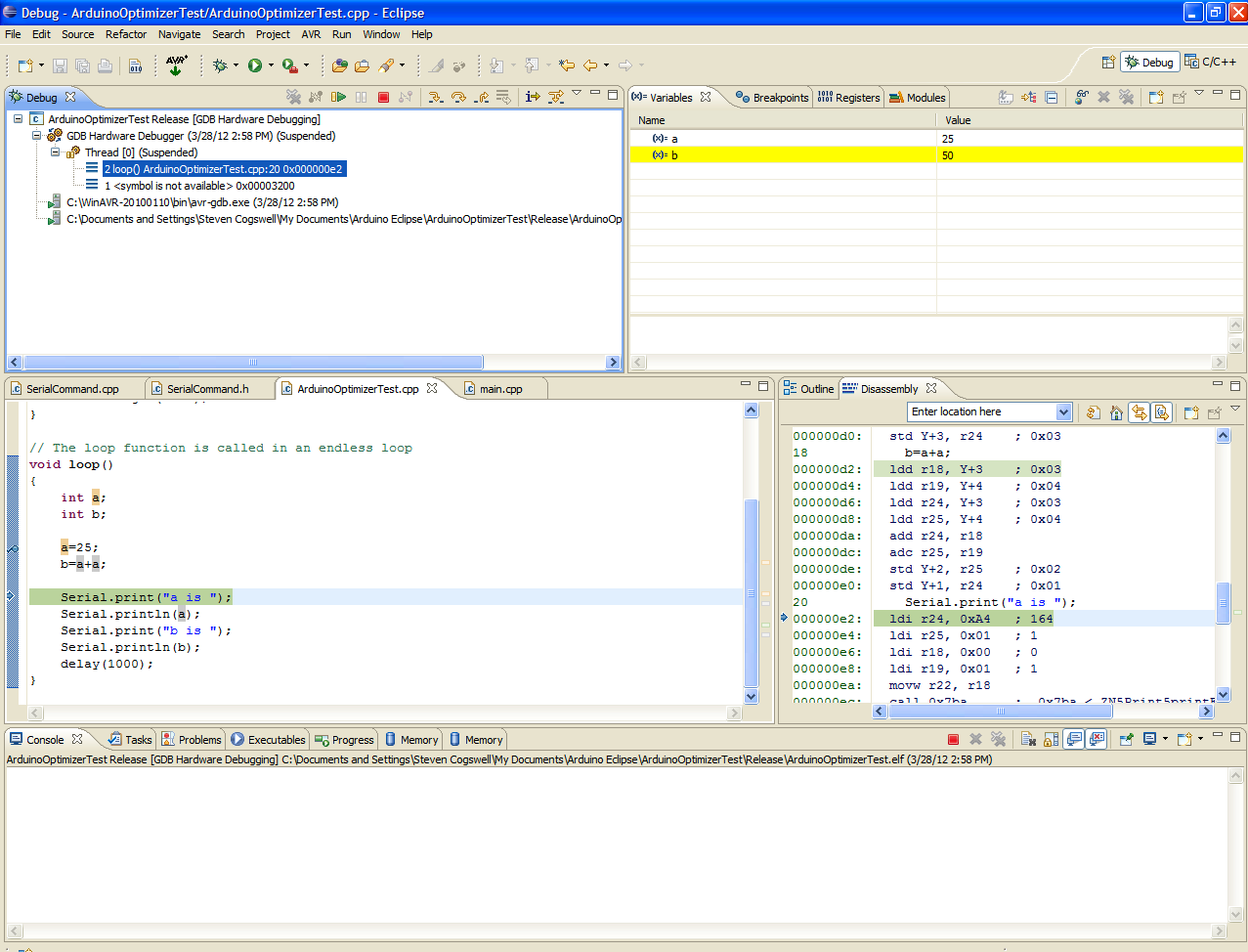This screenshot has width=1248, height=952.
Task: Open the Debug launch dropdown arrow
Action: click(236, 65)
